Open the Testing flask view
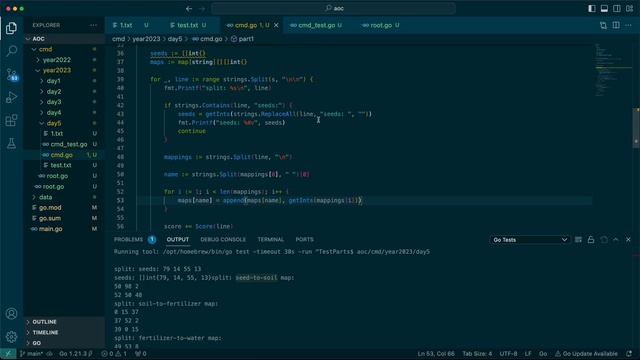 [x=11, y=143]
